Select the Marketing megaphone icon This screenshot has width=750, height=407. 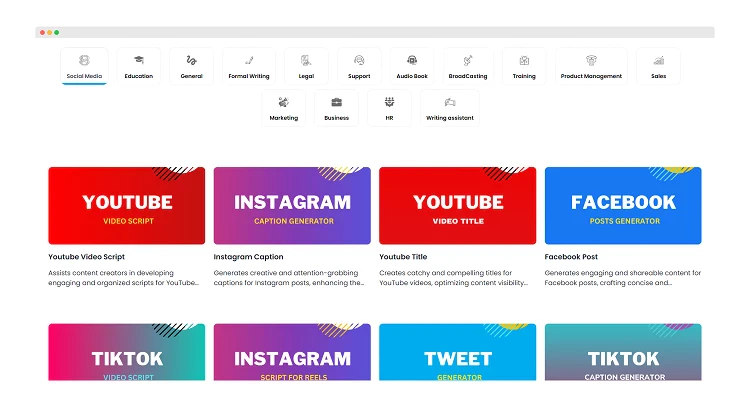[284, 102]
